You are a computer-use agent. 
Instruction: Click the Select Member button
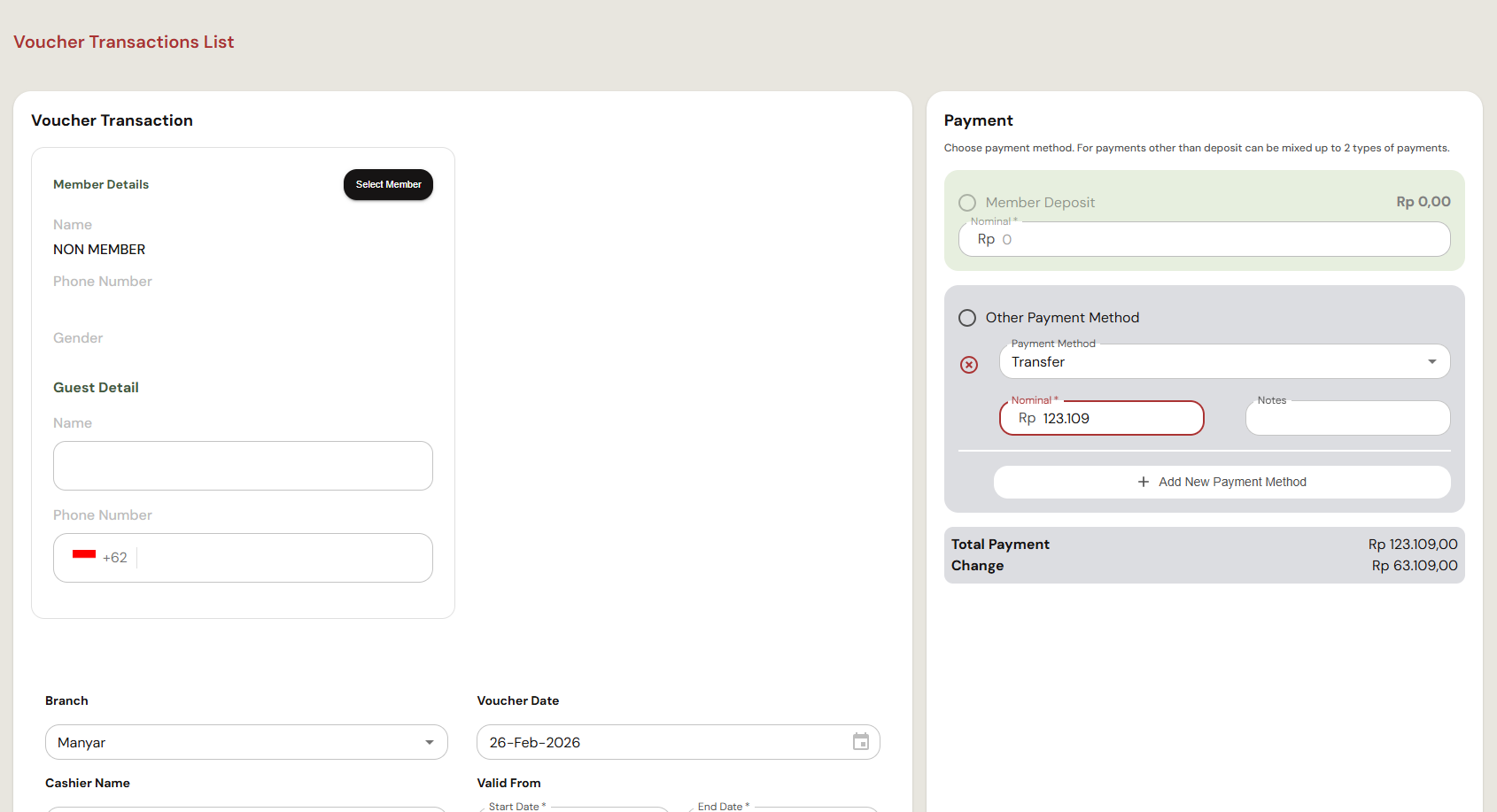[x=388, y=184]
